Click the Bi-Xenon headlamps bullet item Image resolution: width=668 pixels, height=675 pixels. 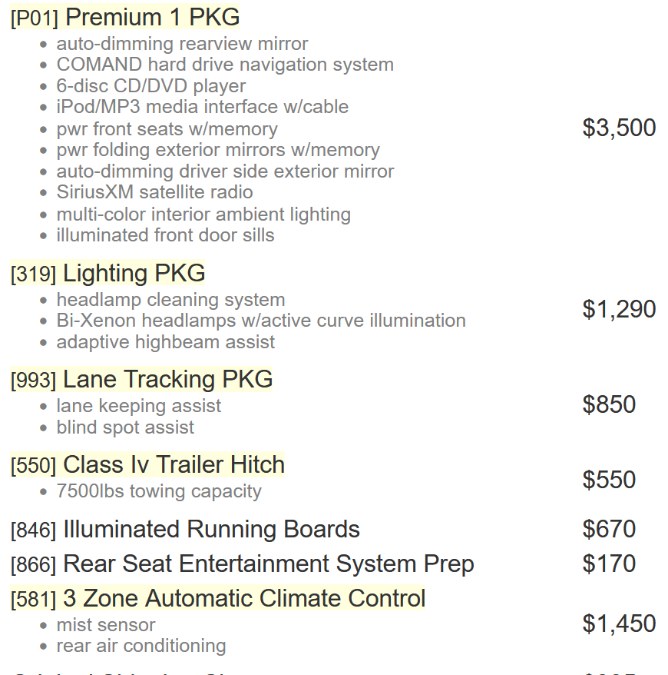(x=261, y=321)
